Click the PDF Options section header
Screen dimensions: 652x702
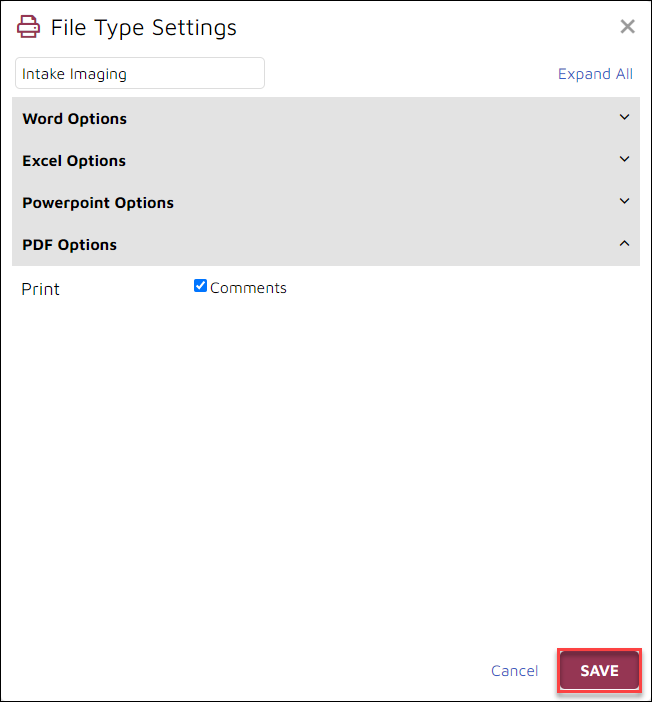[326, 245]
